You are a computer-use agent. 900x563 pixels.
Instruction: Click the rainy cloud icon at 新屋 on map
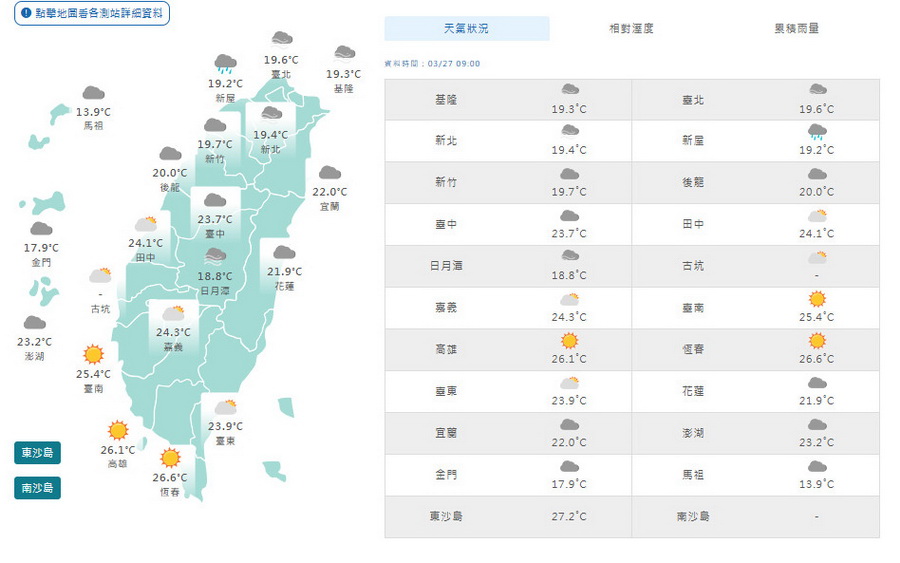(226, 64)
